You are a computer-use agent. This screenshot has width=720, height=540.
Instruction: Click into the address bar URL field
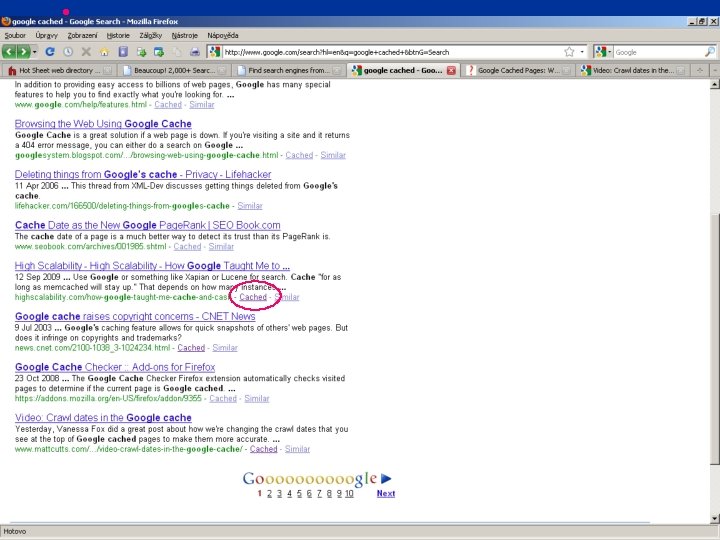coord(392,52)
